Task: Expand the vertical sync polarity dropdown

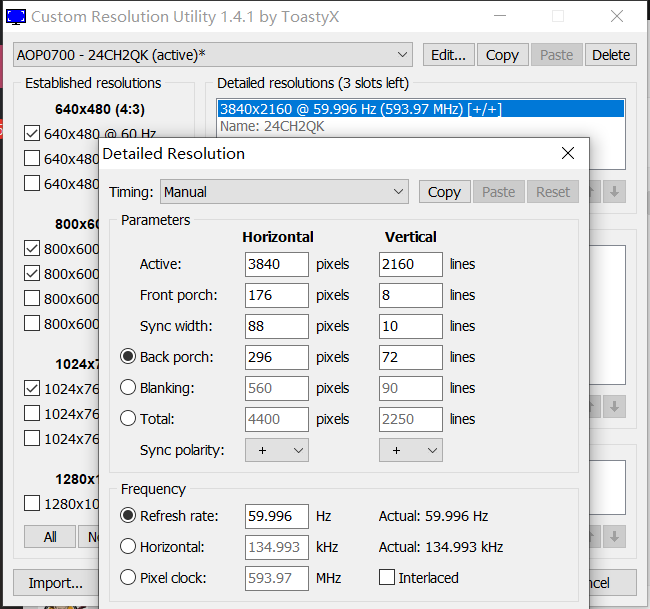Action: point(410,451)
